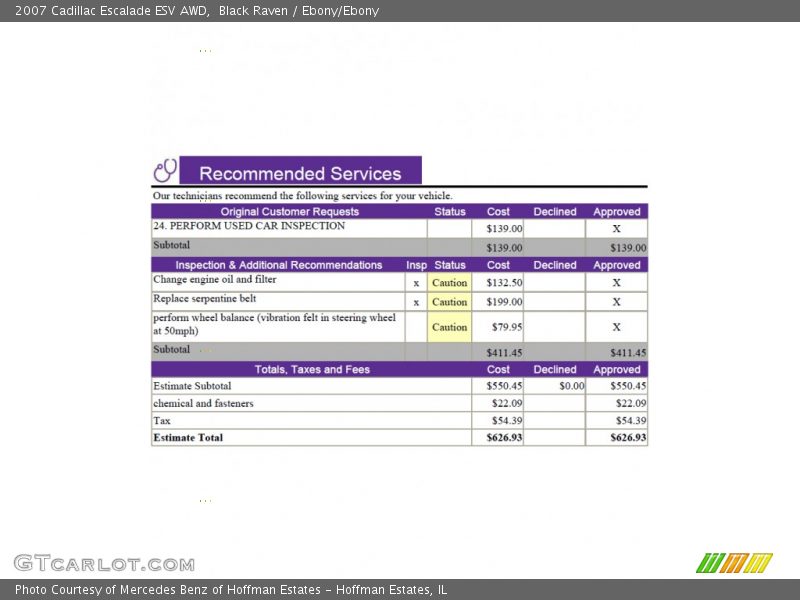Viewport: 800px width, 600px height.
Task: Click the $550.45 Estimate Subtotal cost value
Action: point(504,386)
